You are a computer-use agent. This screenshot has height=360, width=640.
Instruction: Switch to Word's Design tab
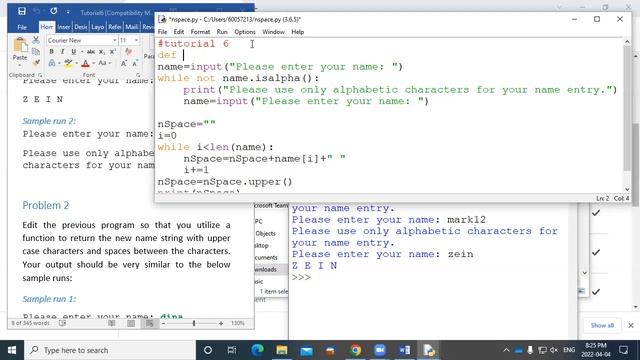(x=80, y=27)
